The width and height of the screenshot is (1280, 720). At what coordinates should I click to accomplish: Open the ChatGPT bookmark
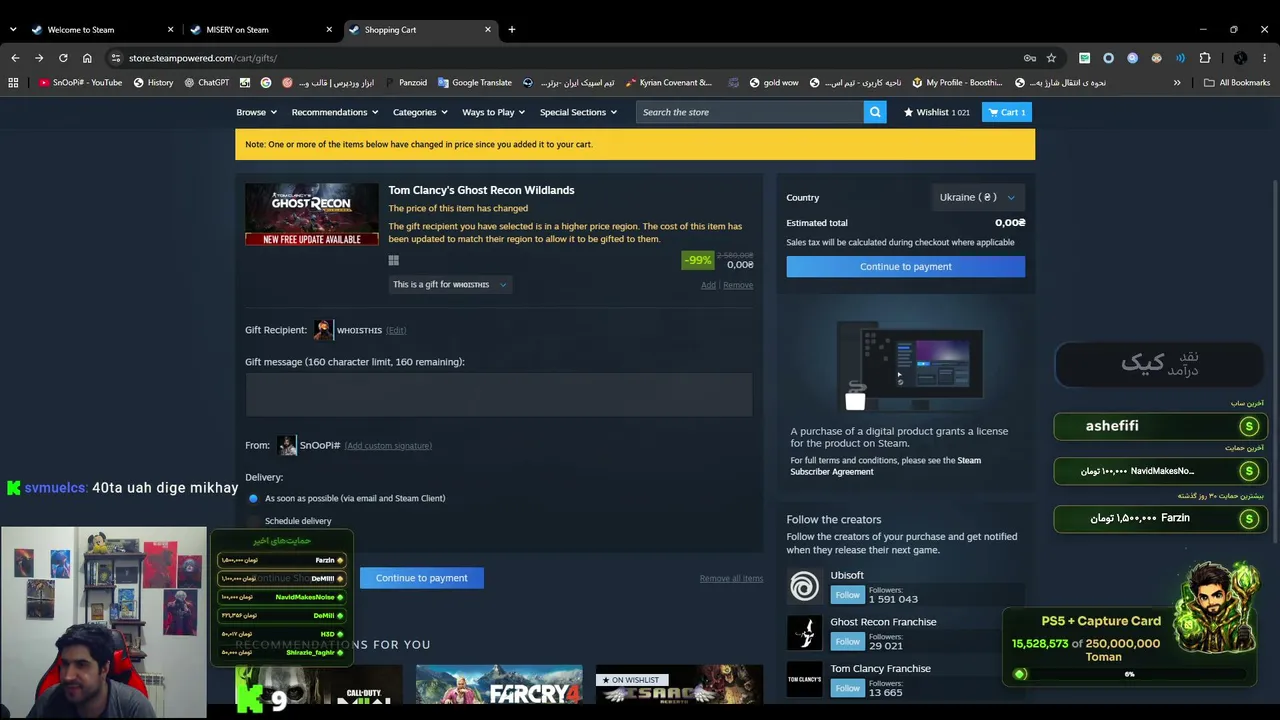(x=207, y=83)
